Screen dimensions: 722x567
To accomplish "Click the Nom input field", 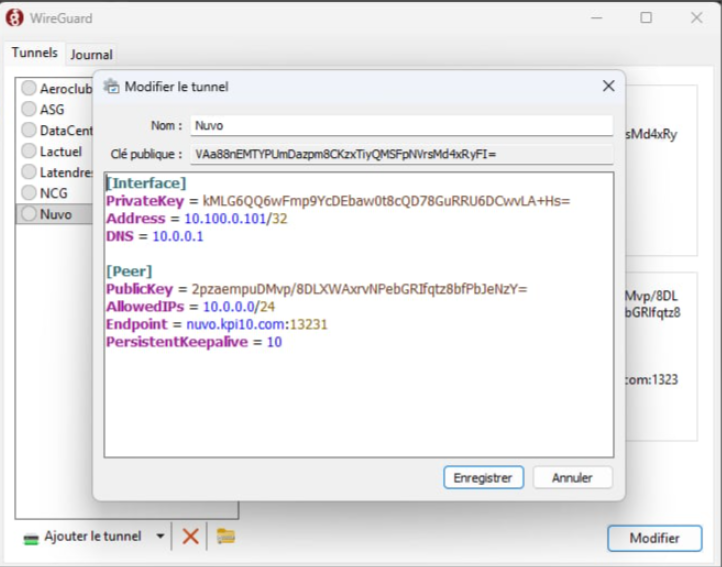I will pyautogui.click(x=401, y=126).
